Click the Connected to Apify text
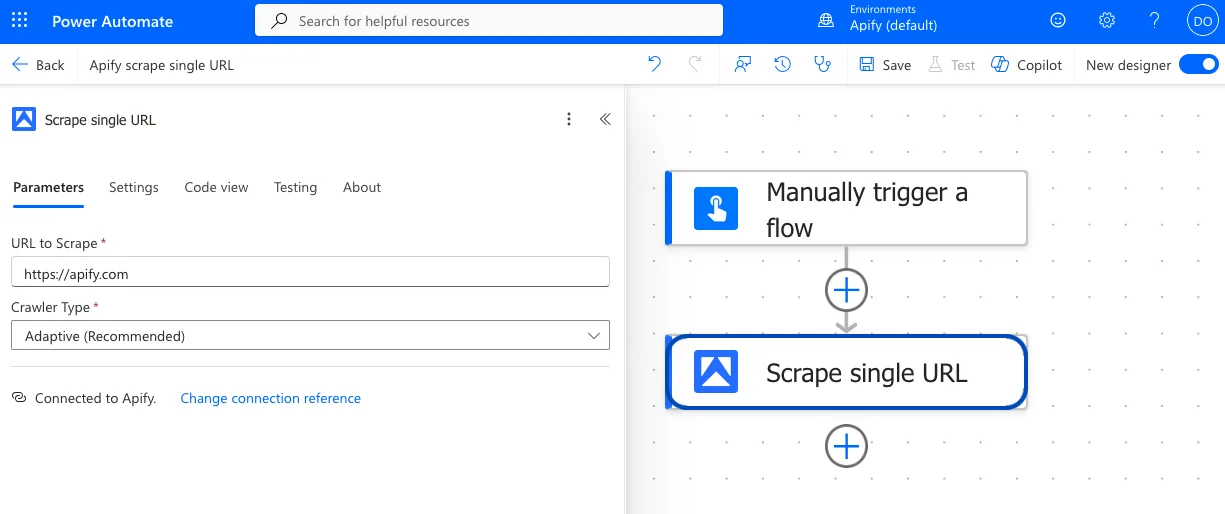 pos(96,398)
